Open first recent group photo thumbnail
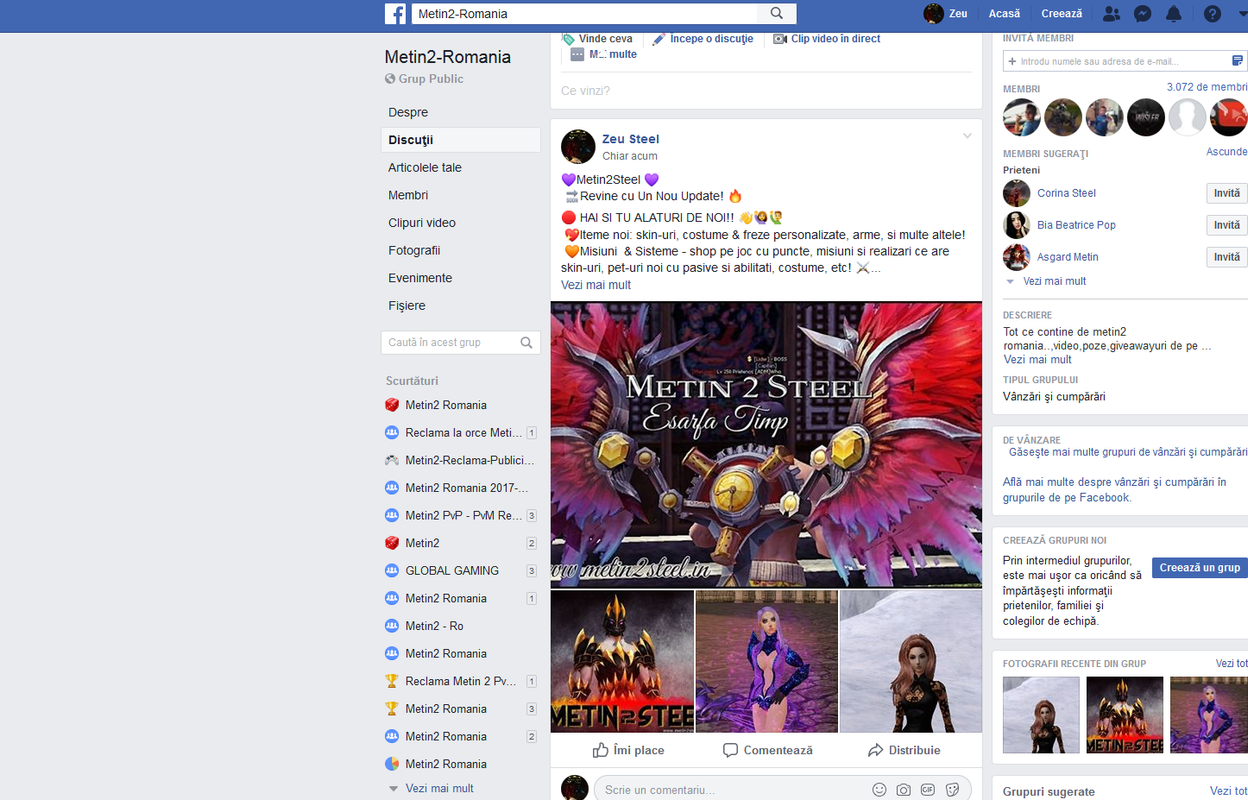Image resolution: width=1248 pixels, height=800 pixels. (x=1041, y=715)
